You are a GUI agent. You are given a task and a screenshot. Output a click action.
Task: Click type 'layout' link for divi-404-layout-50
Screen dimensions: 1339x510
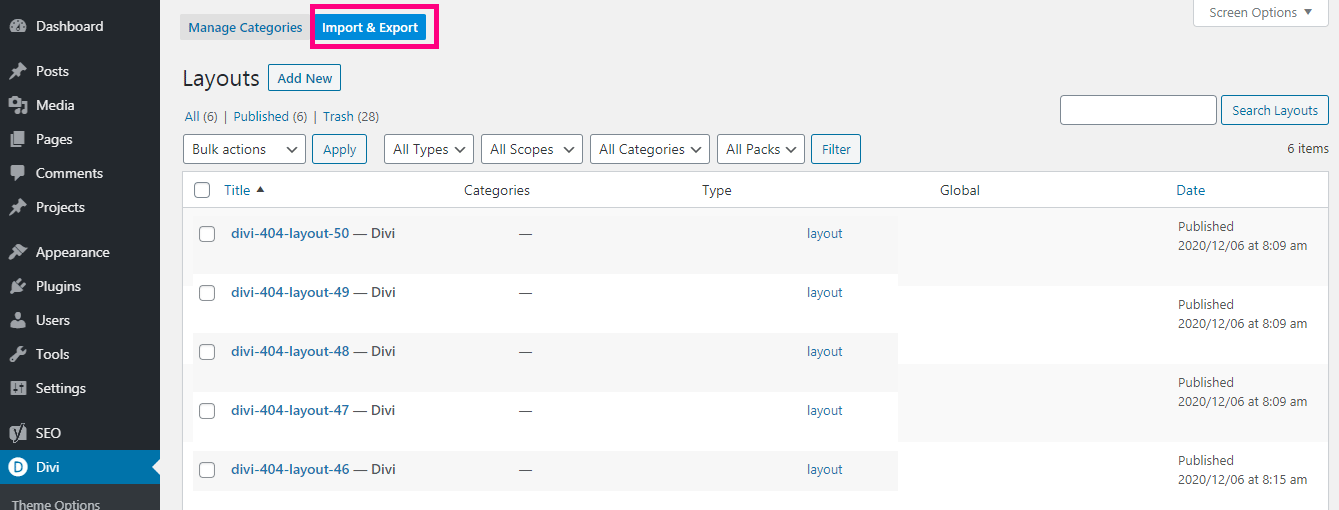coord(825,233)
